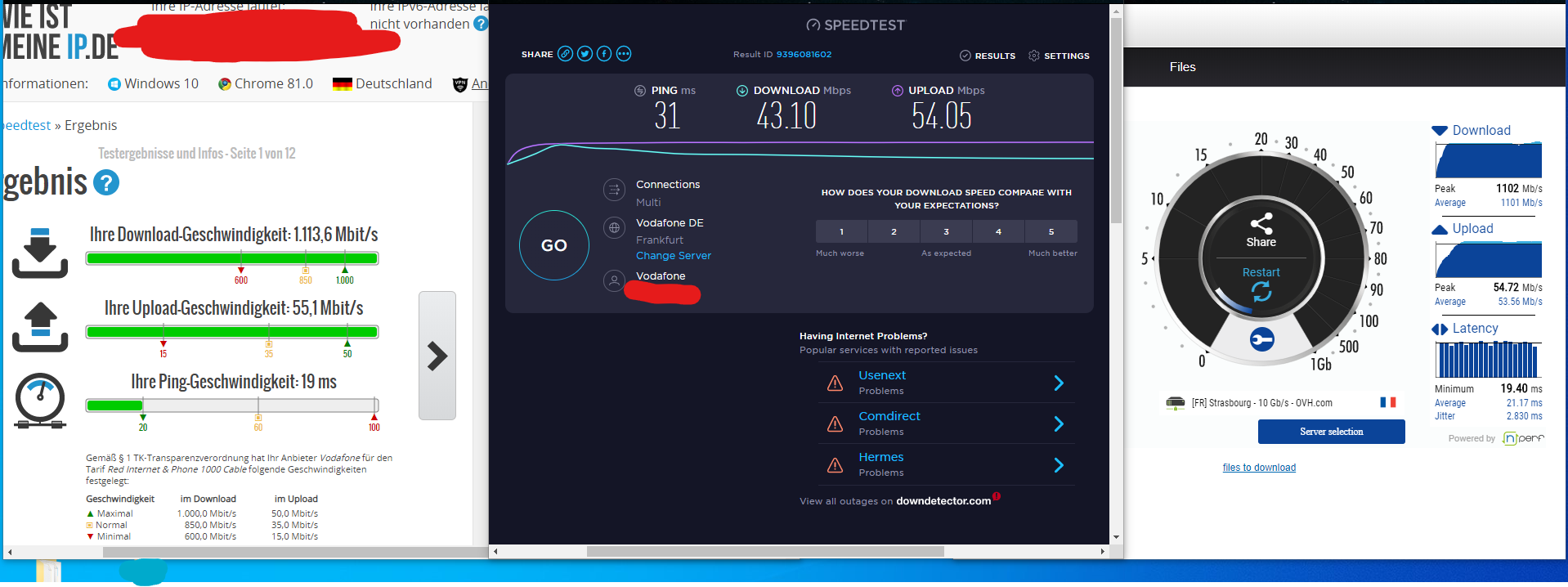
Task: Click the IPv6 help question mark icon
Action: 481,24
